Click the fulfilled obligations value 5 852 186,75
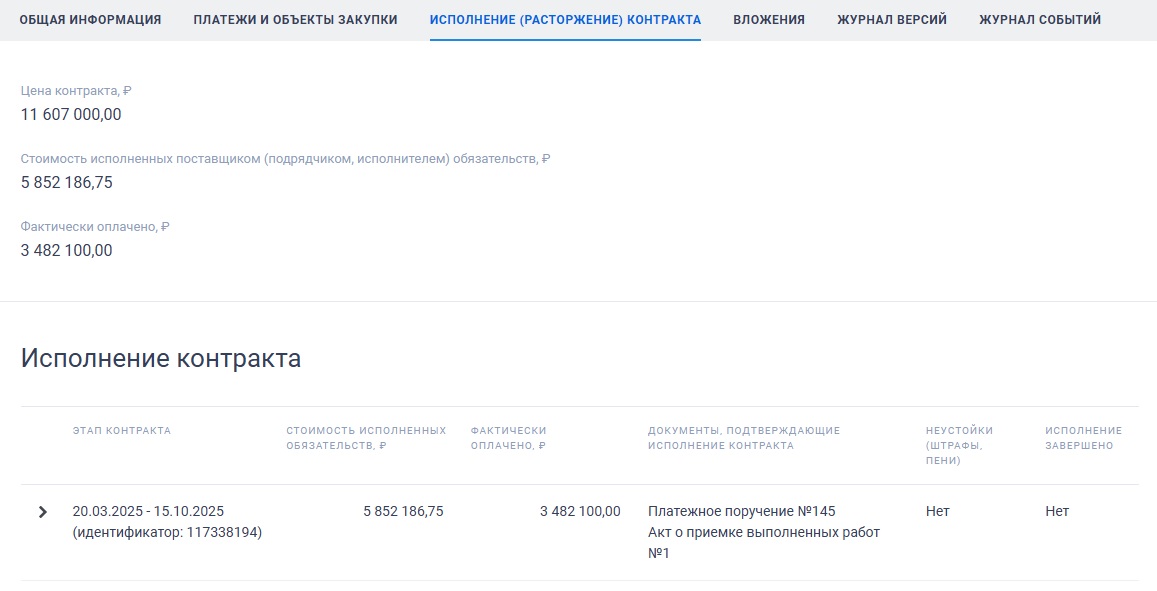Viewport: 1157px width, 591px height. (68, 182)
